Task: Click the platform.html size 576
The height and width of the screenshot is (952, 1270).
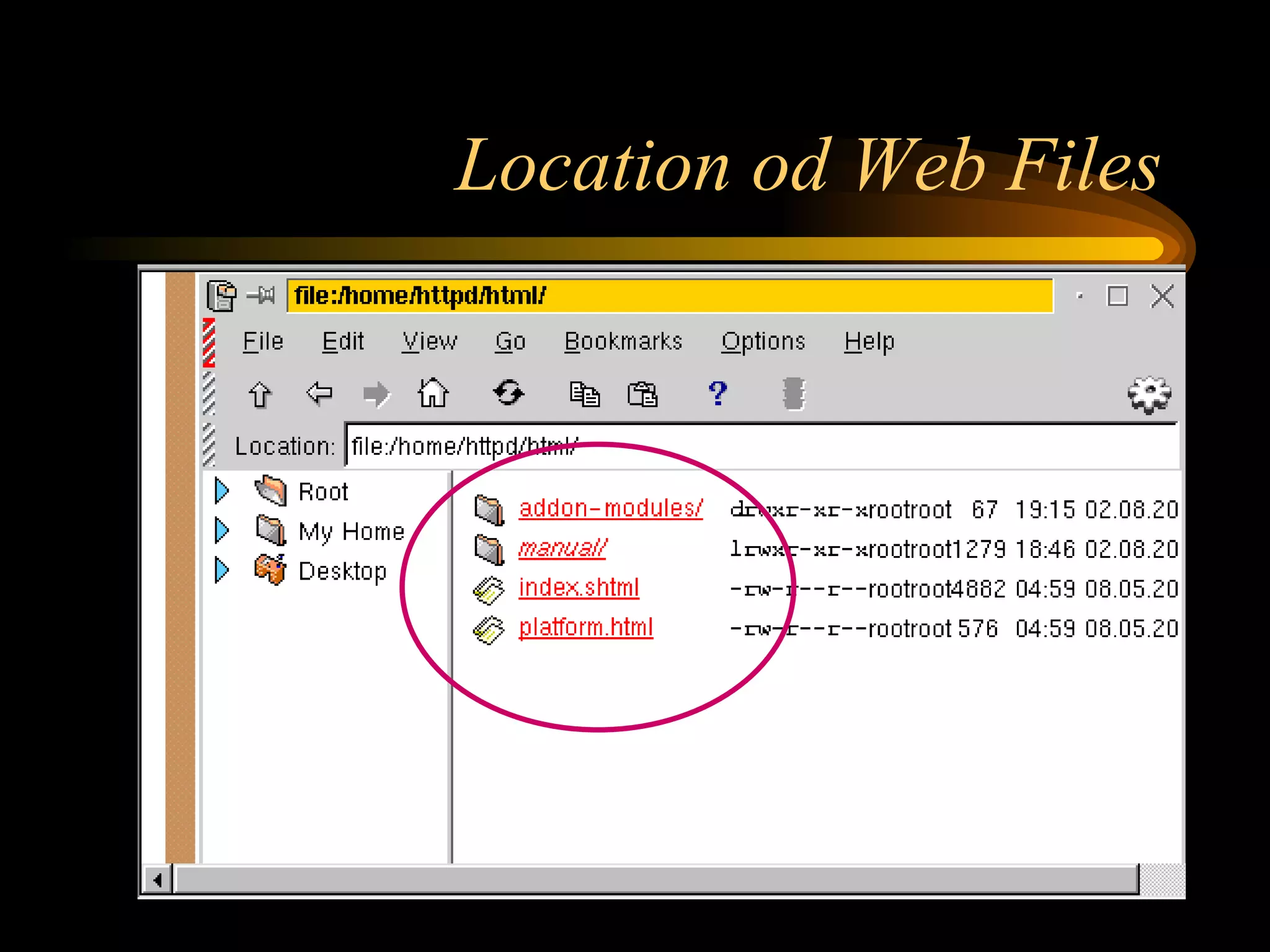Action: coord(977,628)
